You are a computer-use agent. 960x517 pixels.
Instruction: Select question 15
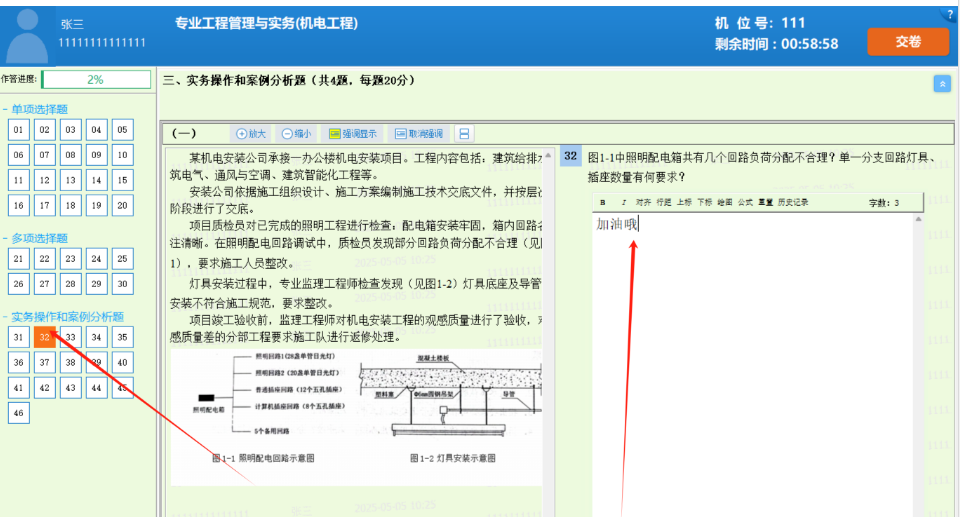[x=122, y=180]
